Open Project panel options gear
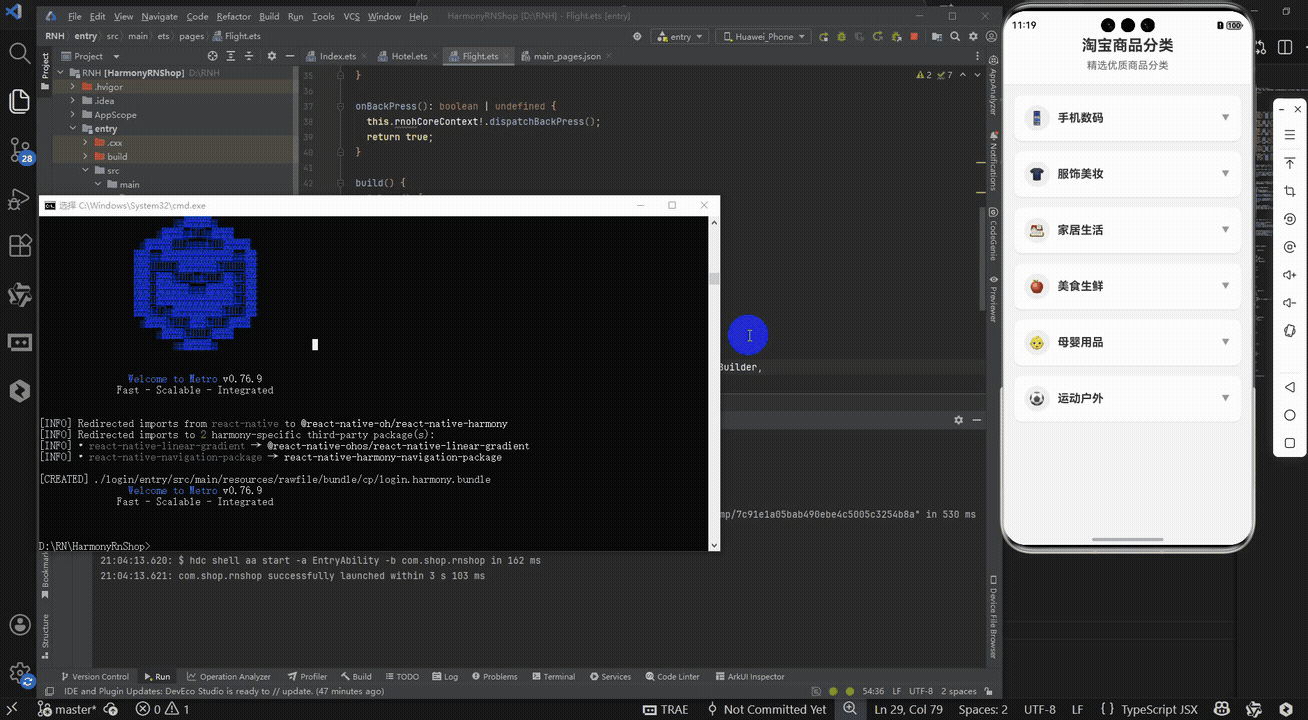The width and height of the screenshot is (1308, 720). tap(270, 56)
